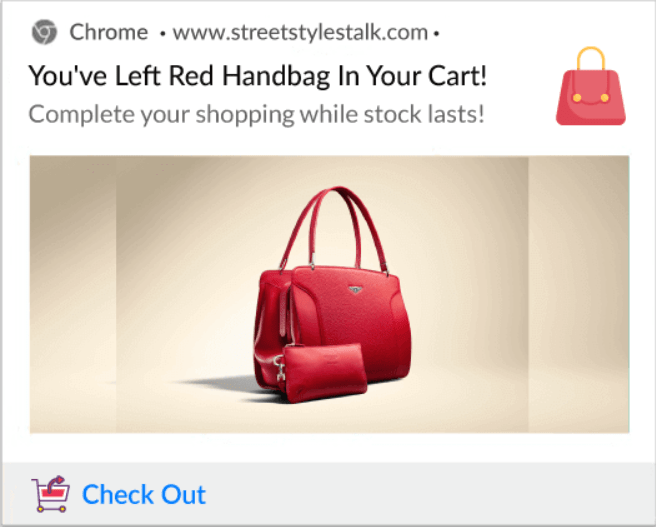
Task: Click the silver clasp on the red pouch
Action: pos(280,368)
